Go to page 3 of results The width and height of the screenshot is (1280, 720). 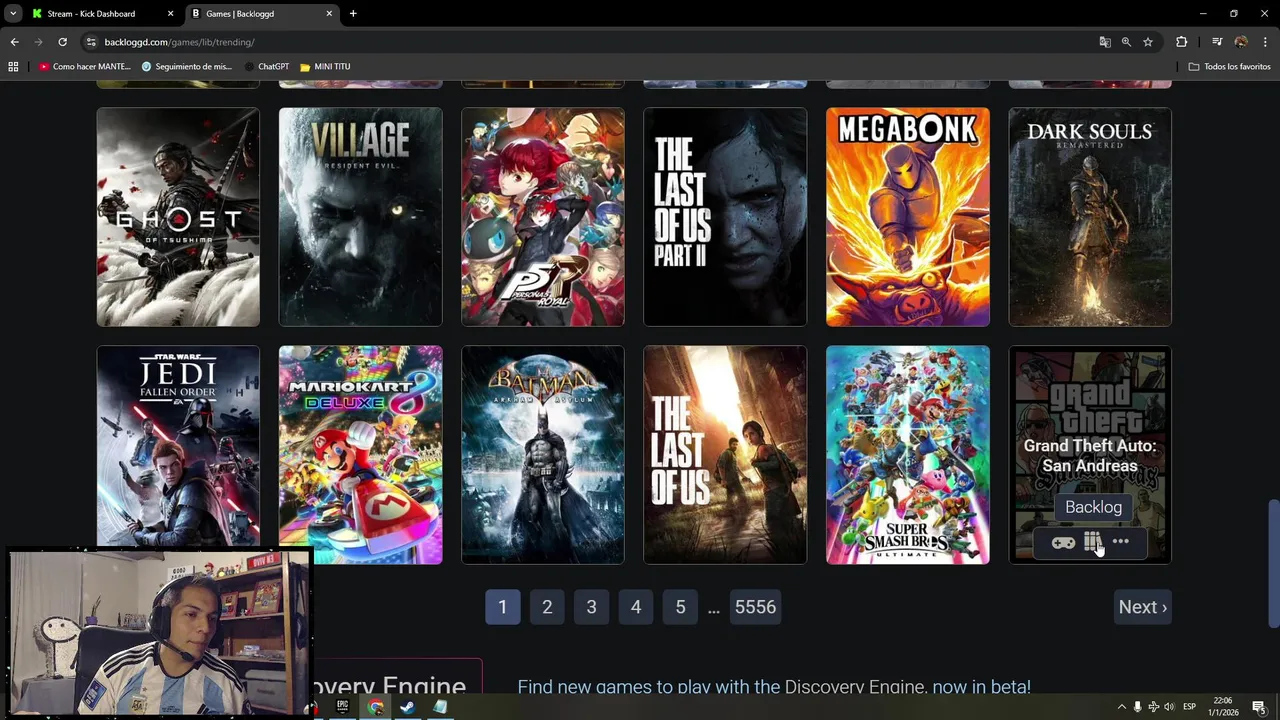(x=591, y=607)
